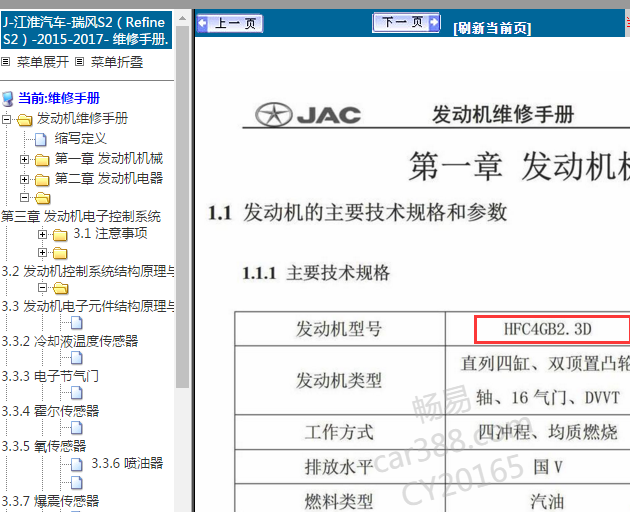Expand 第二章 发动机电器 node

[25, 179]
